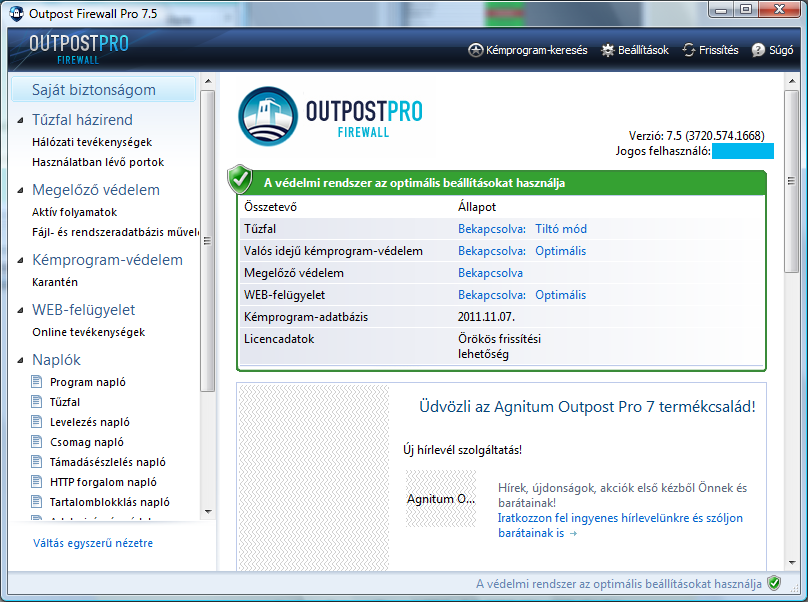Viewport: 808px width, 602px height.
Task: Collapse the Kémprogram-védelem section
Action: (x=20, y=261)
